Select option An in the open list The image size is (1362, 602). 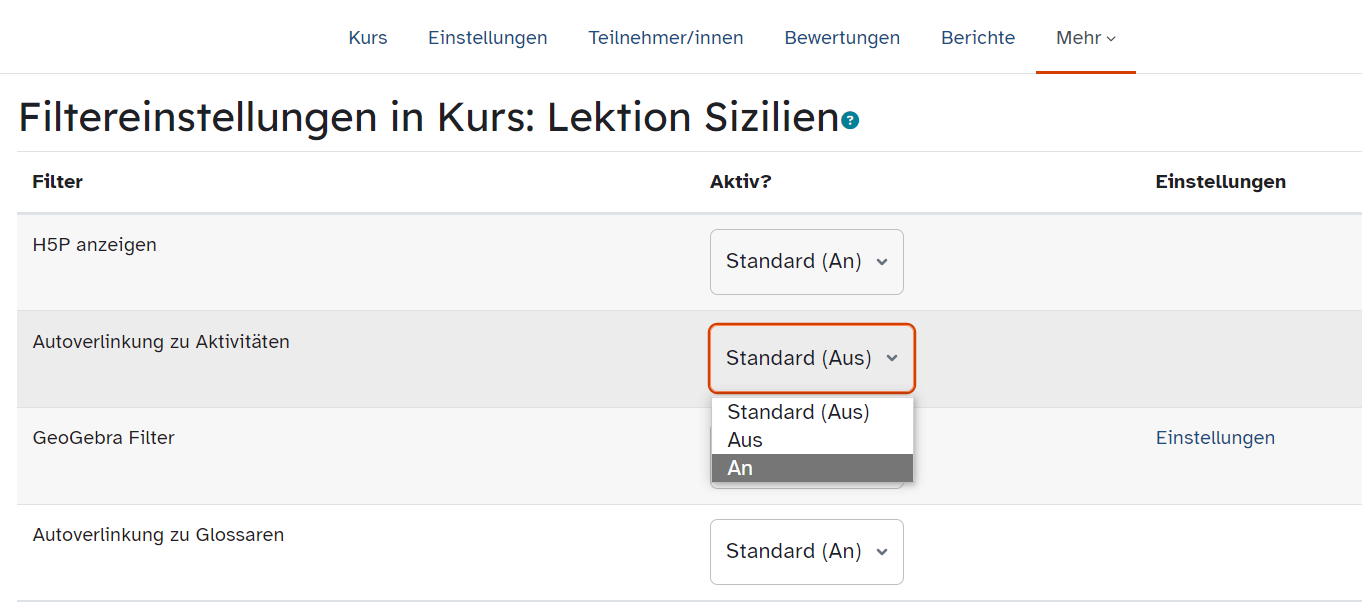pos(812,468)
